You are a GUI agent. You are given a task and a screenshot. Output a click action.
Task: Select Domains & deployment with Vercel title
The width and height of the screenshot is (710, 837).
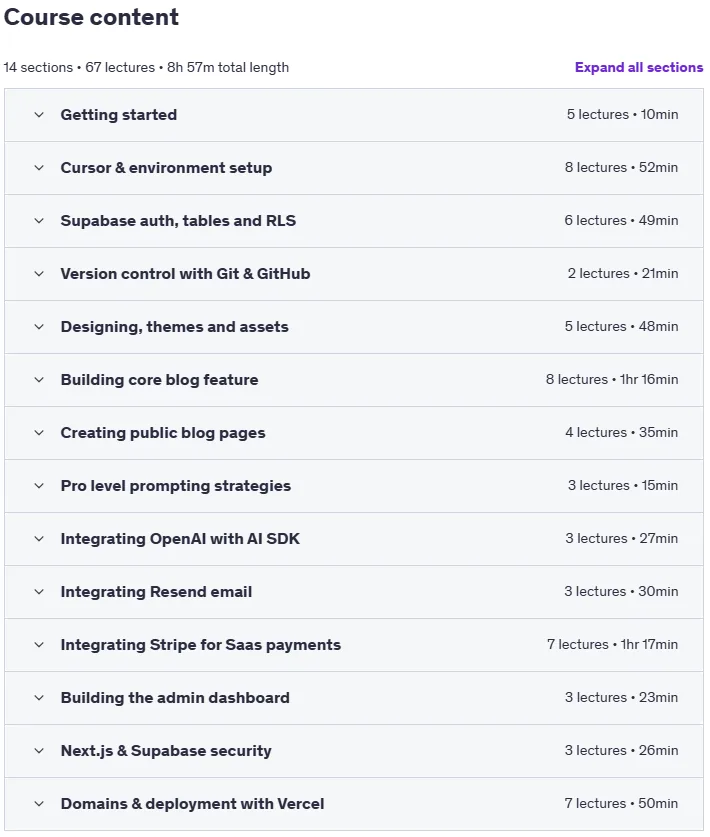tap(192, 803)
